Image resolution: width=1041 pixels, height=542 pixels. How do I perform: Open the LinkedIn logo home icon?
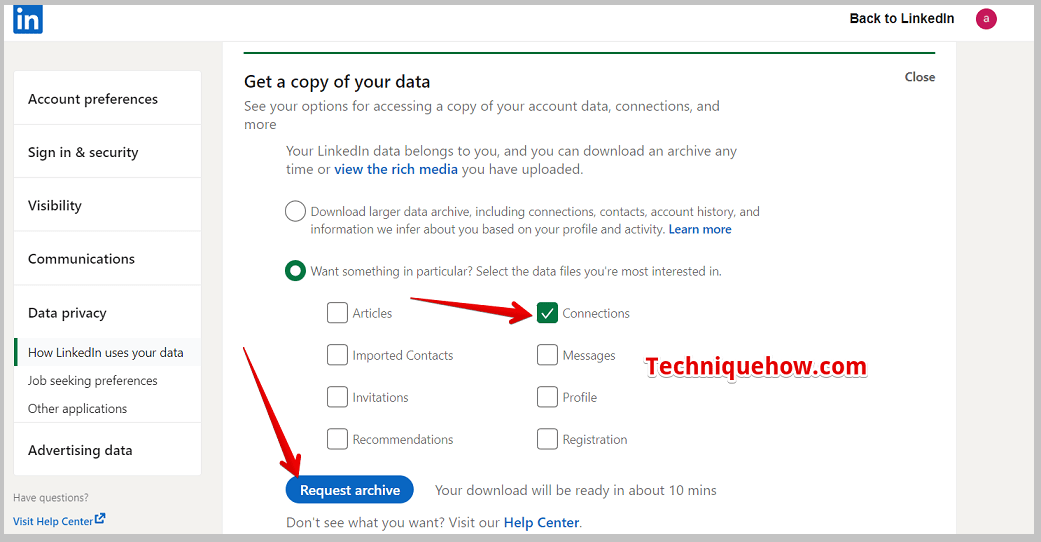(x=28, y=19)
